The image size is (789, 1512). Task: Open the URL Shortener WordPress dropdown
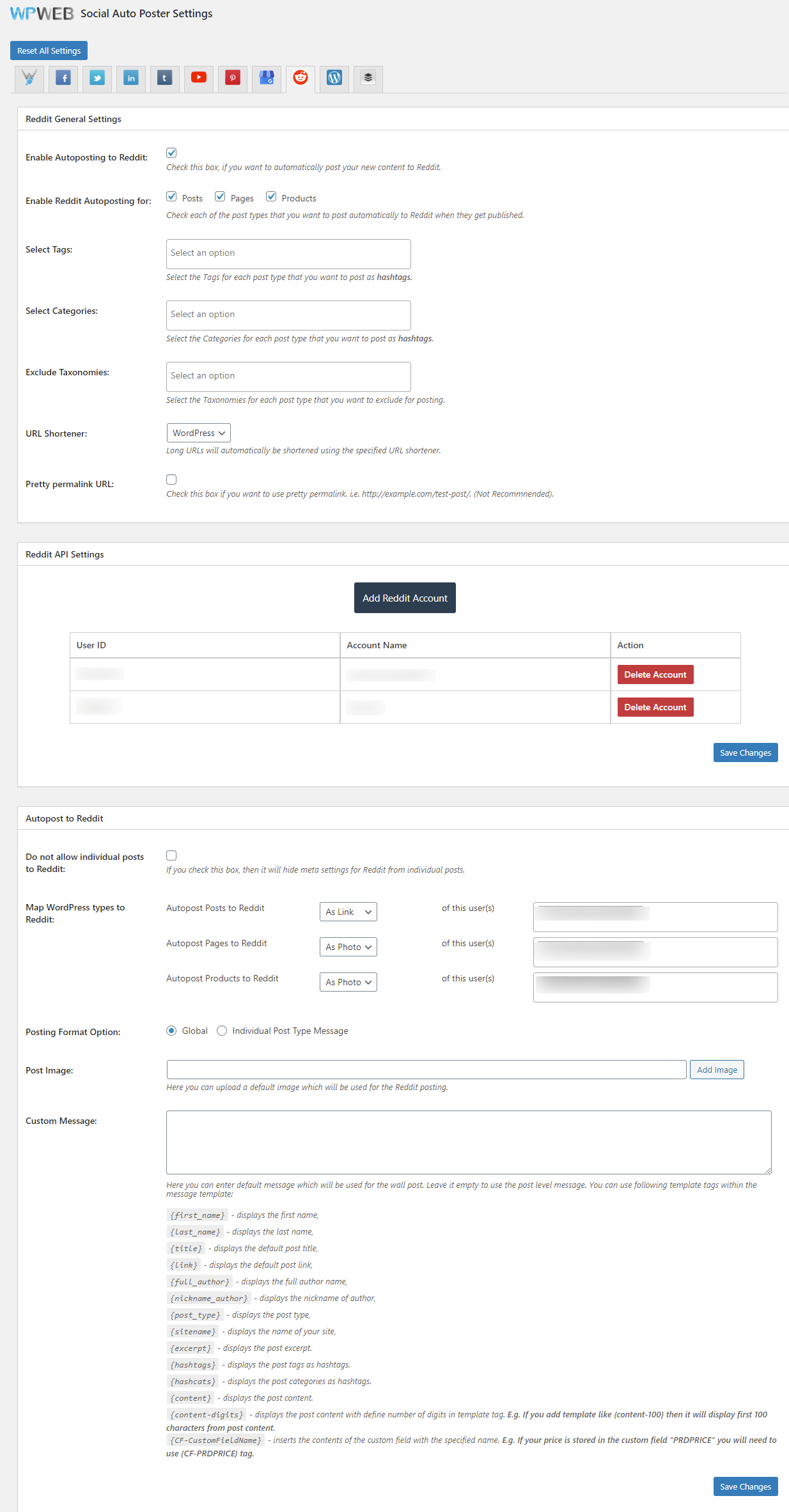coord(199,433)
